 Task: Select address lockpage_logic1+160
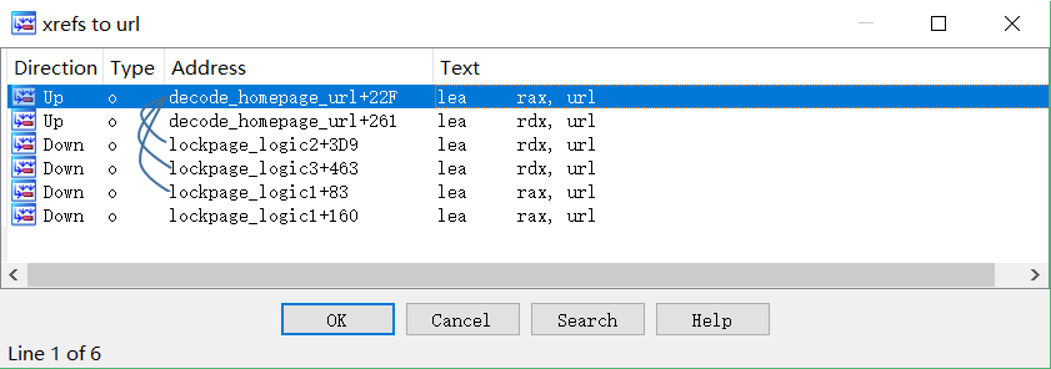tap(263, 216)
